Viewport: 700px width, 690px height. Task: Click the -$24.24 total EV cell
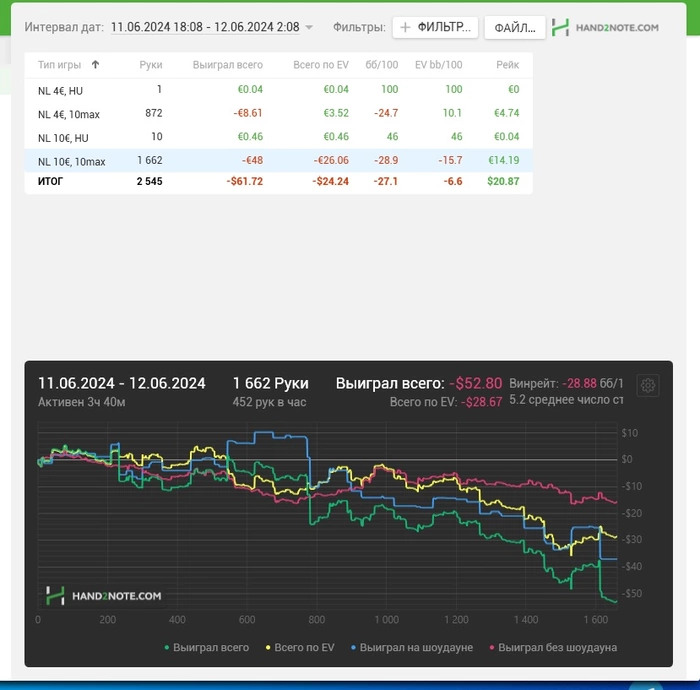(330, 182)
